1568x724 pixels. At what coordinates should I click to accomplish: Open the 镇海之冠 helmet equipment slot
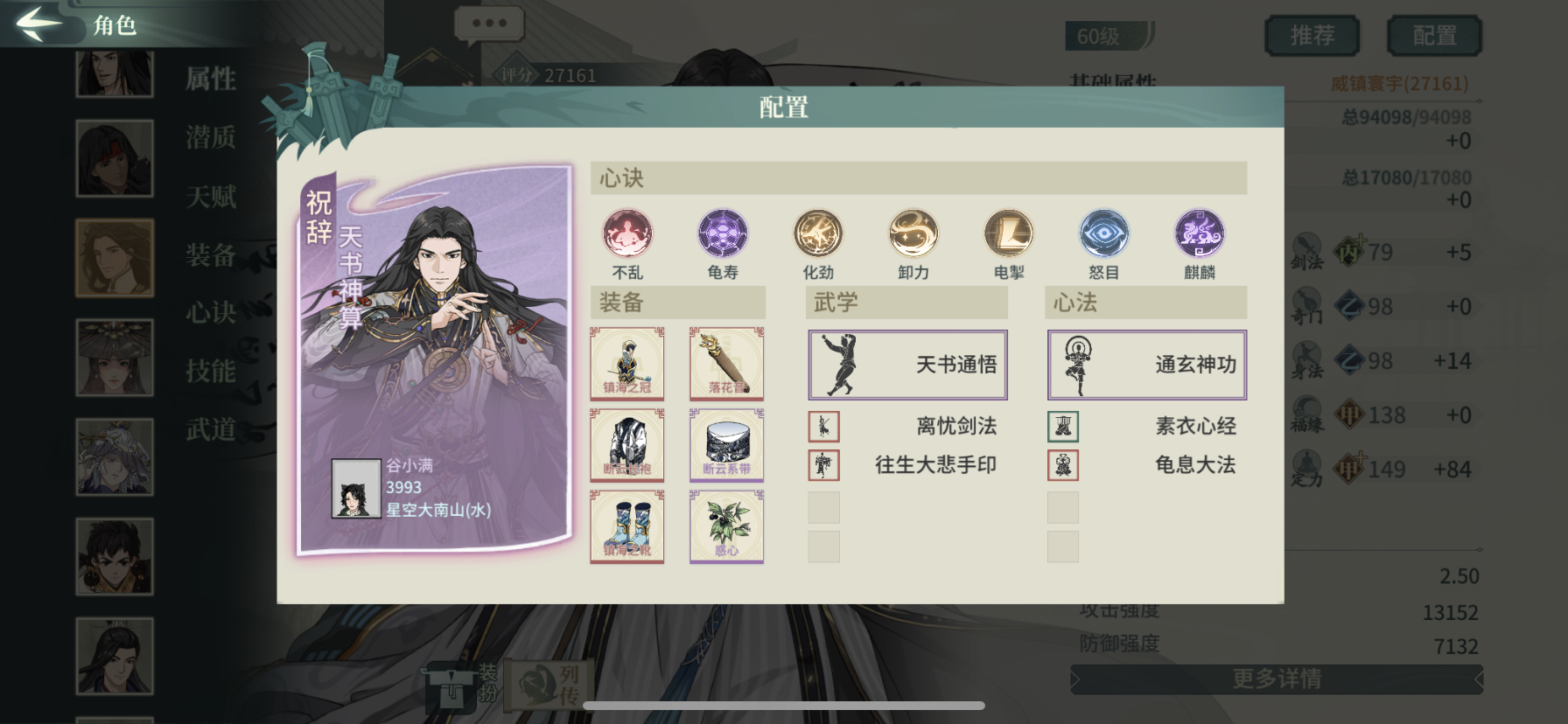pyautogui.click(x=627, y=364)
